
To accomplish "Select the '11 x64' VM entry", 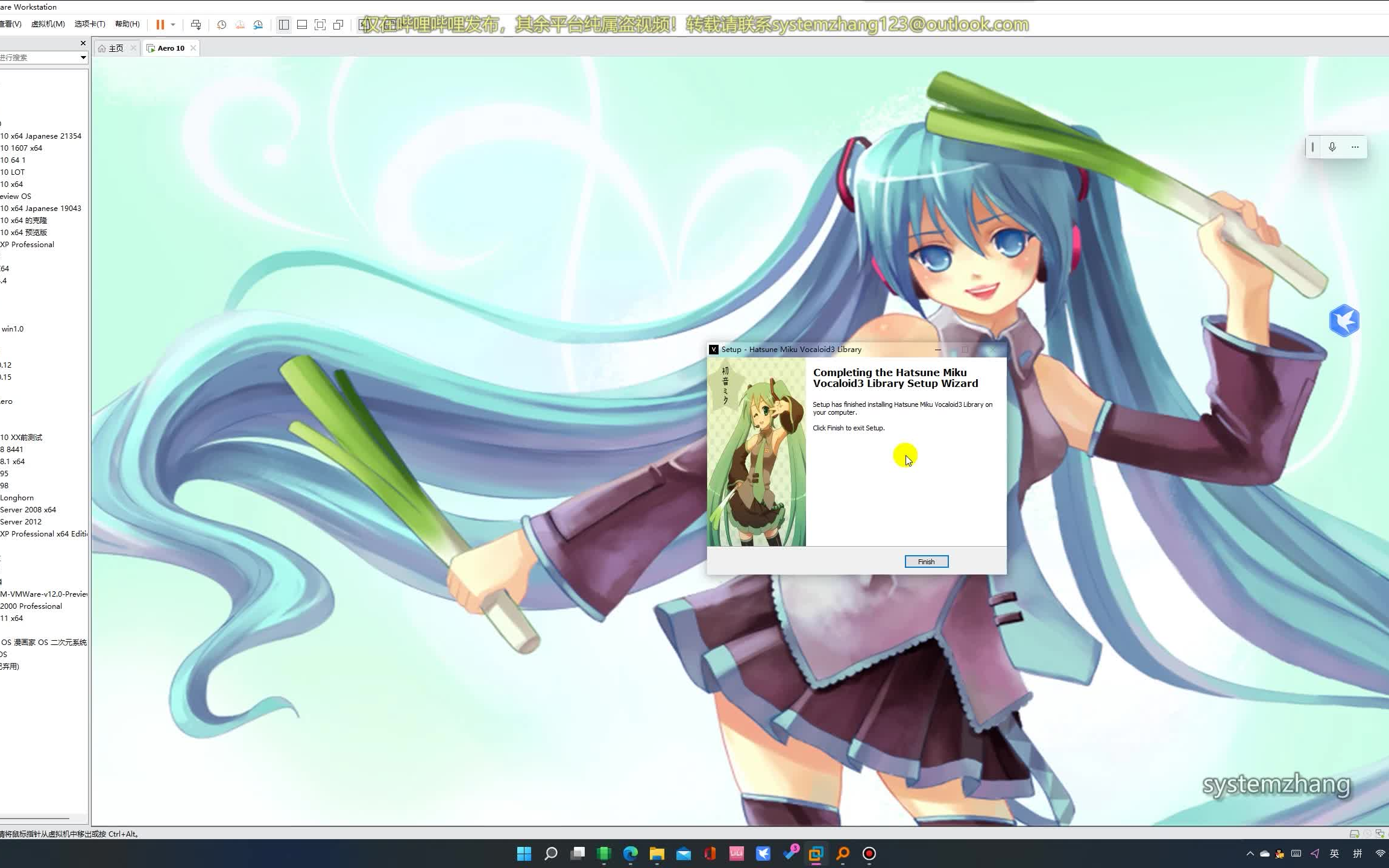I will coord(11,618).
